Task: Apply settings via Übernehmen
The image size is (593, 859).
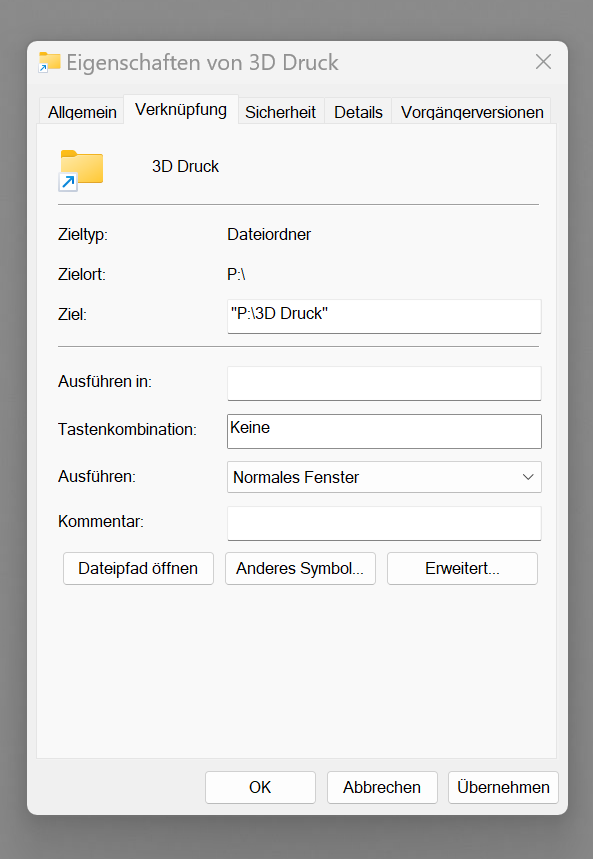Action: [x=503, y=787]
